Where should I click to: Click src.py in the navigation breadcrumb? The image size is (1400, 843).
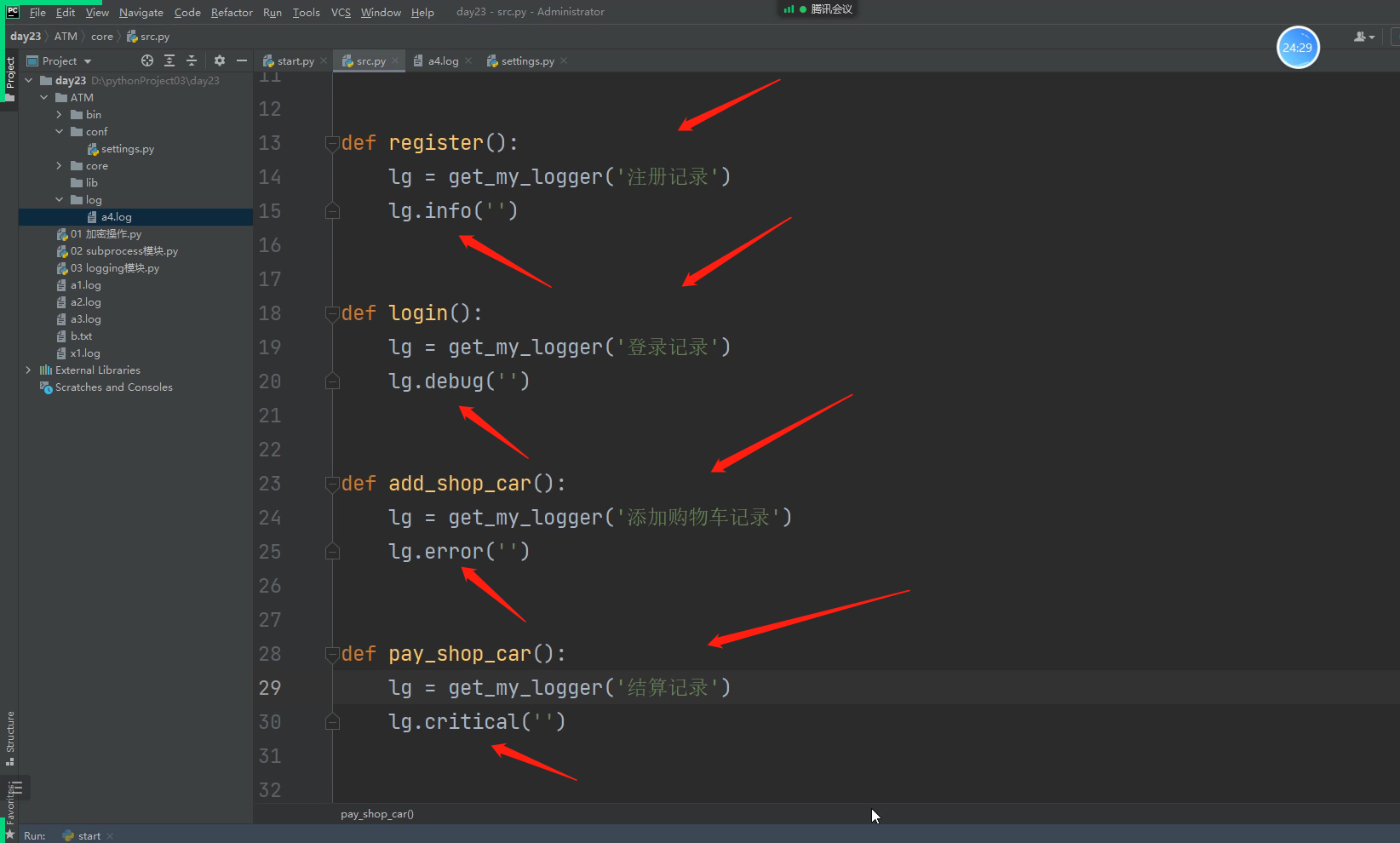[148, 37]
